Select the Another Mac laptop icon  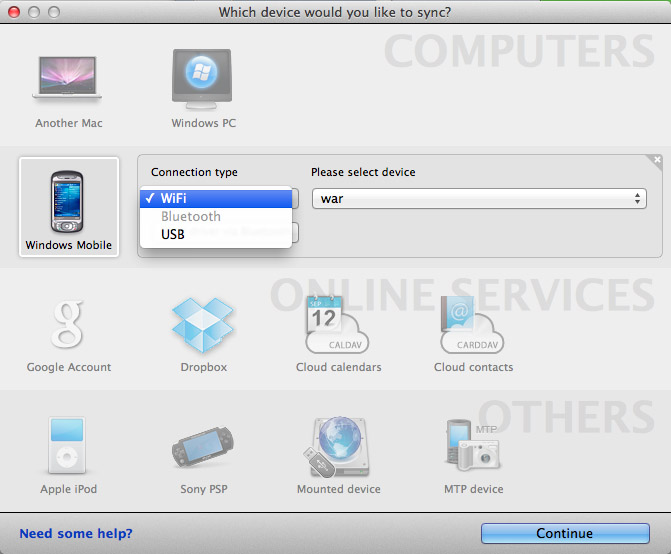click(x=68, y=78)
